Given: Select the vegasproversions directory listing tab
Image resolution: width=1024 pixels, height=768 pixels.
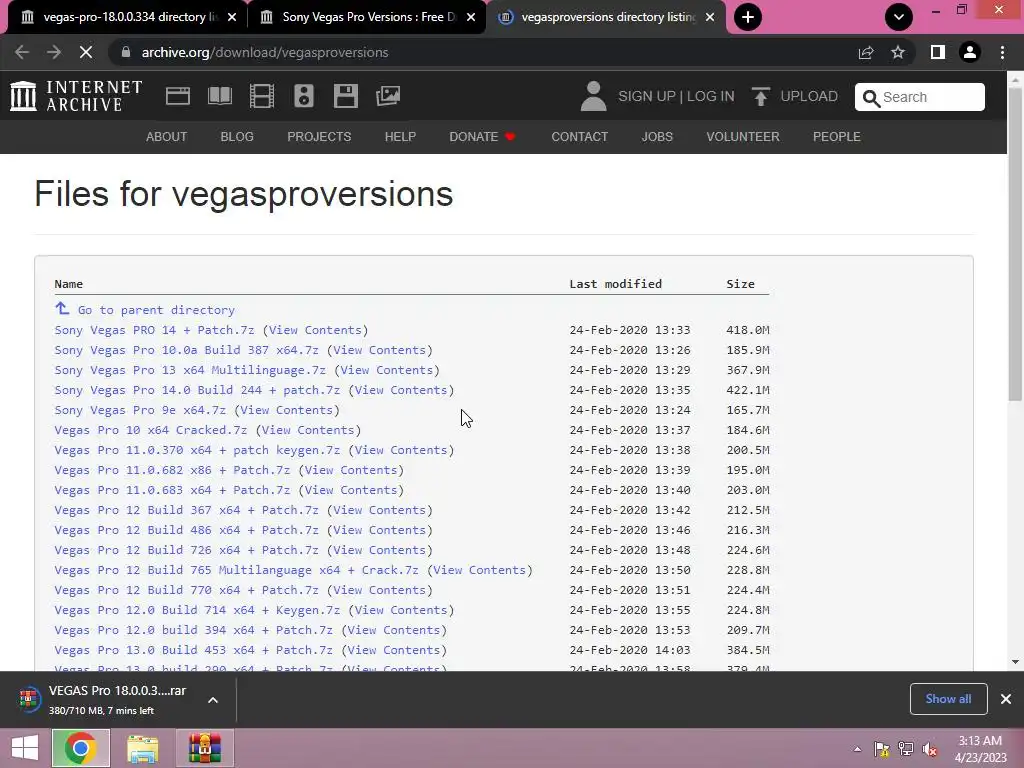Looking at the screenshot, I should click(x=607, y=17).
